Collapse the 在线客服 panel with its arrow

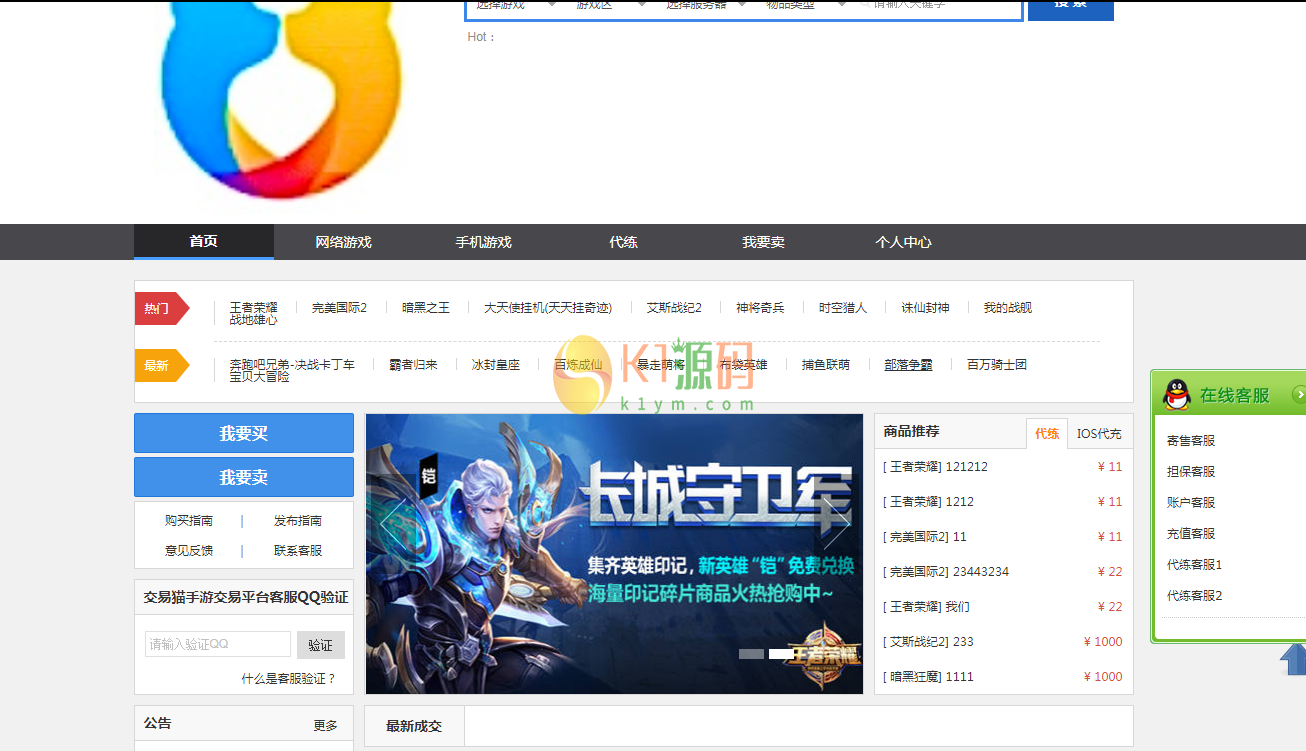(x=1299, y=394)
